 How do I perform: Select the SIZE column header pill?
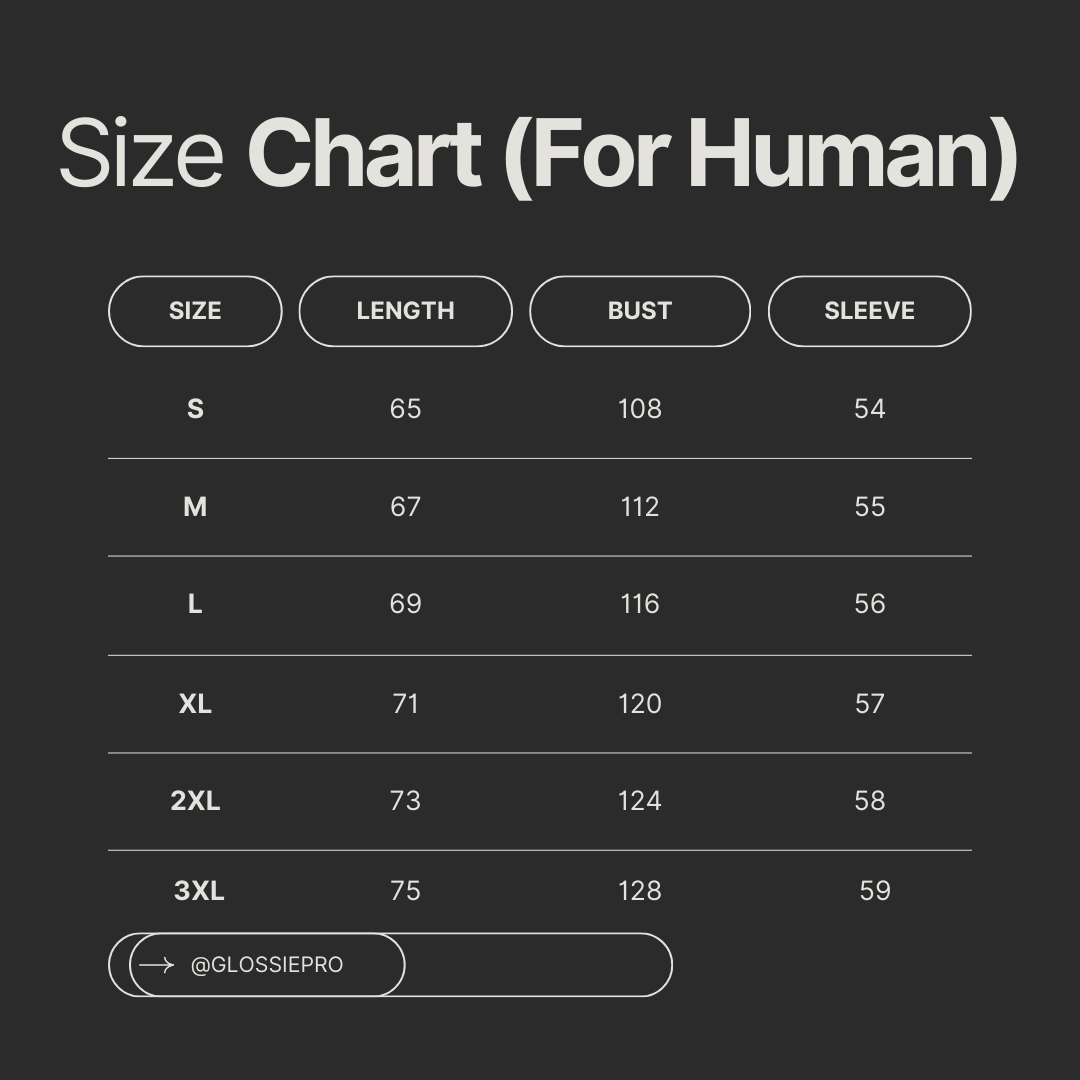[195, 311]
